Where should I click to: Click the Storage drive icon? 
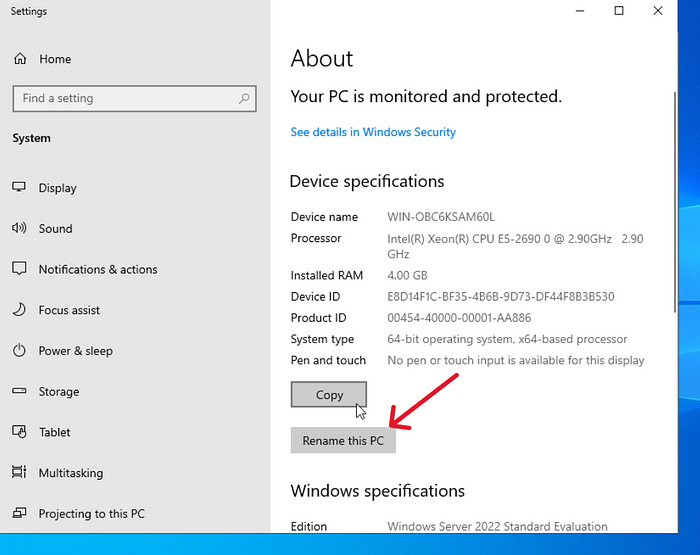[x=19, y=391]
